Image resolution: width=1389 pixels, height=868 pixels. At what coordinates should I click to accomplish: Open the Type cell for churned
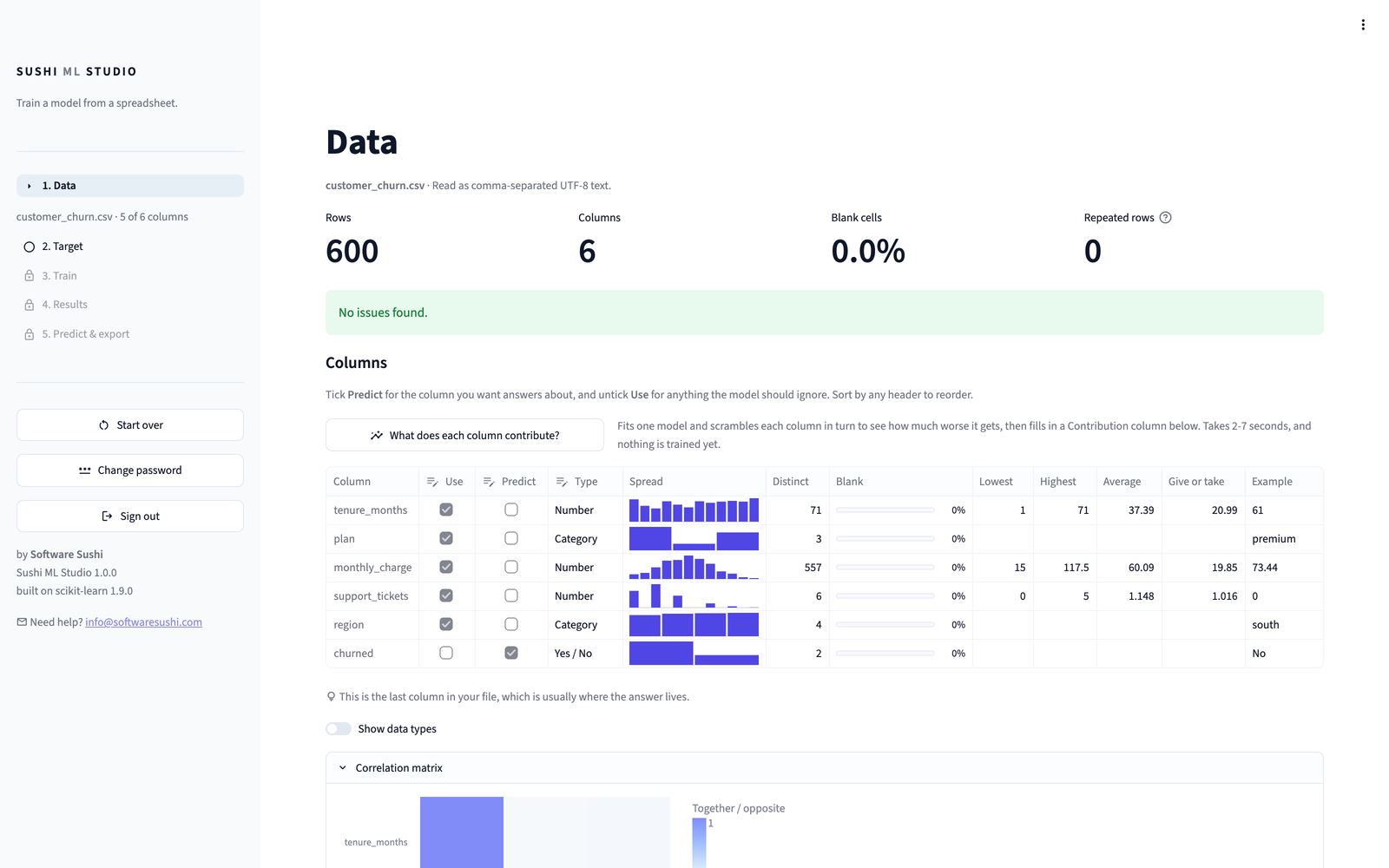[x=586, y=654]
